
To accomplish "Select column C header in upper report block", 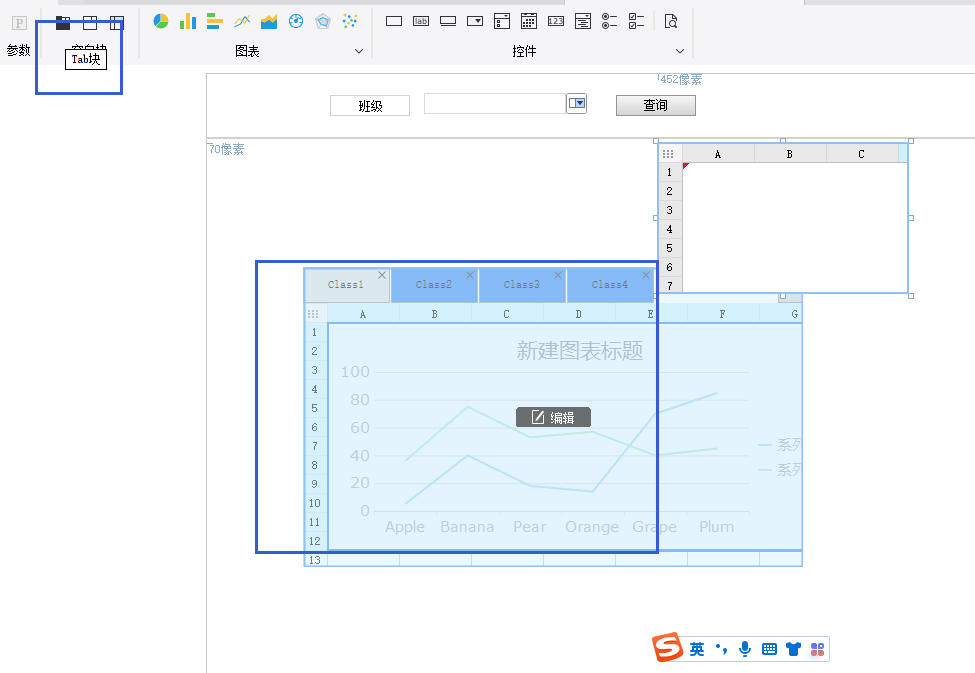I will click(x=862, y=154).
